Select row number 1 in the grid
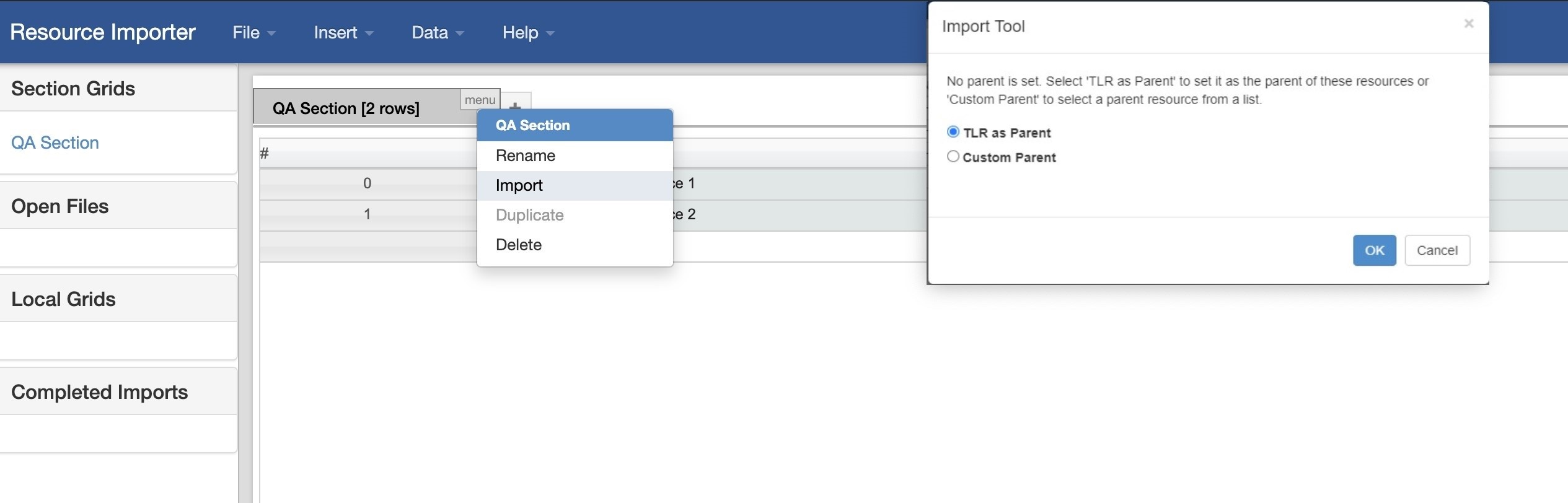 pyautogui.click(x=367, y=214)
